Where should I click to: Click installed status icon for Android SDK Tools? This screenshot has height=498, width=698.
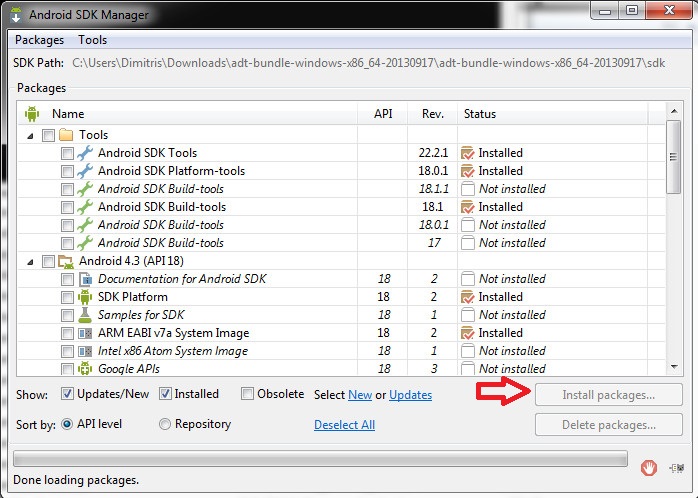tap(467, 153)
